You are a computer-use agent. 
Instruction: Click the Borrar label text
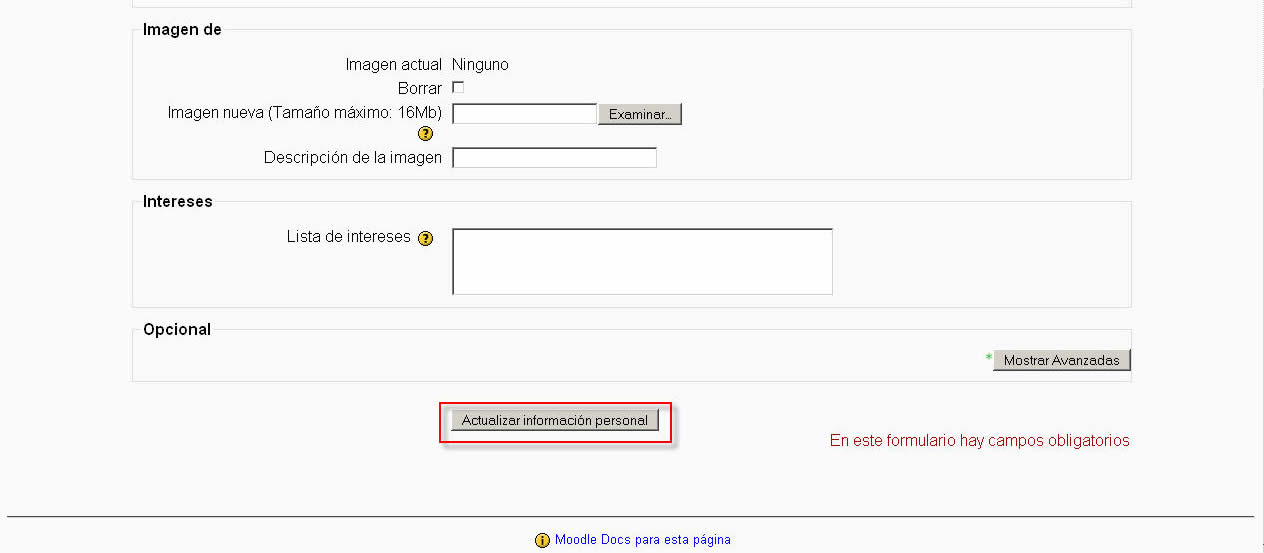[x=419, y=89]
